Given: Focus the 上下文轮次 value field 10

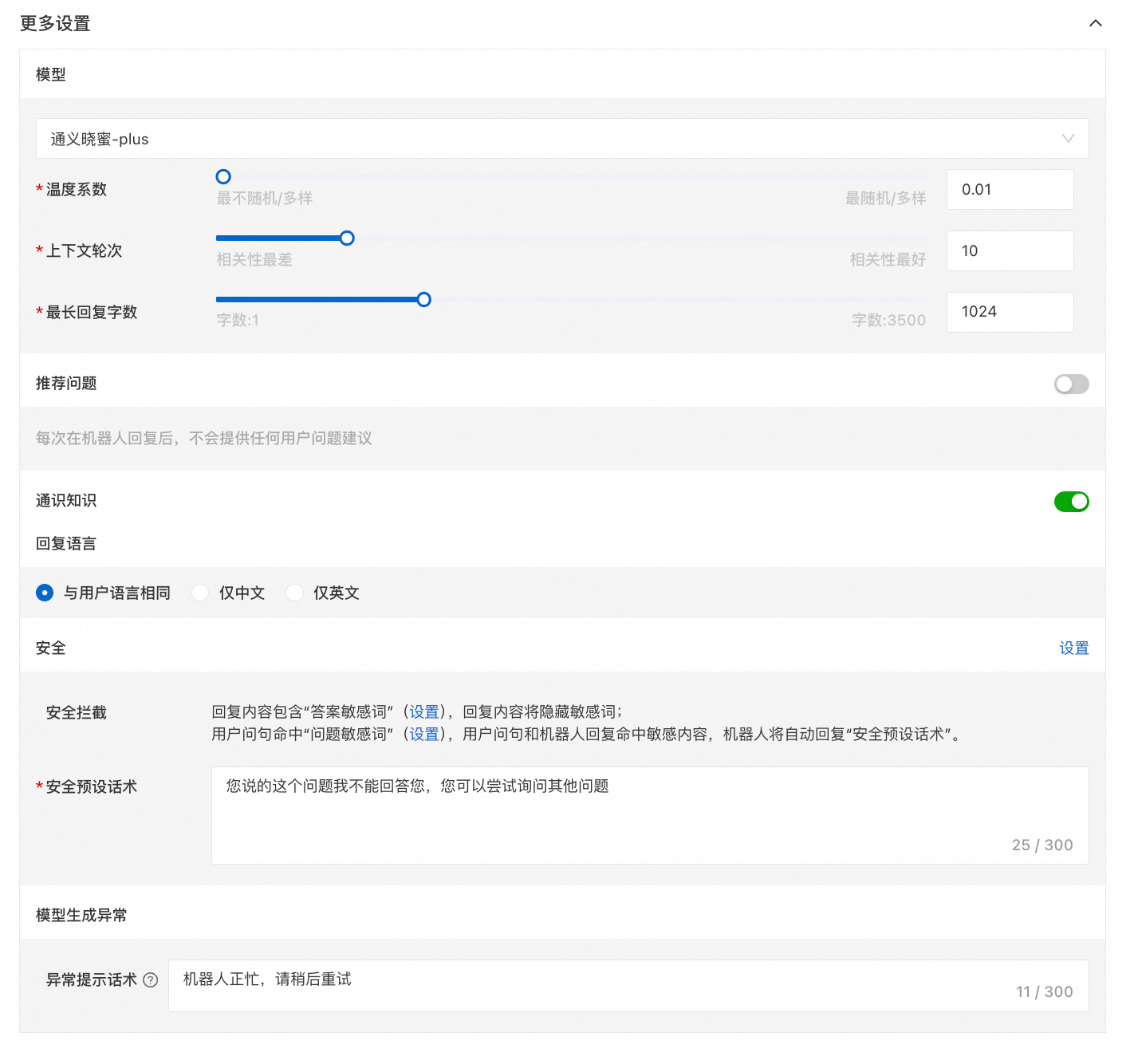Looking at the screenshot, I should pyautogui.click(x=1010, y=250).
